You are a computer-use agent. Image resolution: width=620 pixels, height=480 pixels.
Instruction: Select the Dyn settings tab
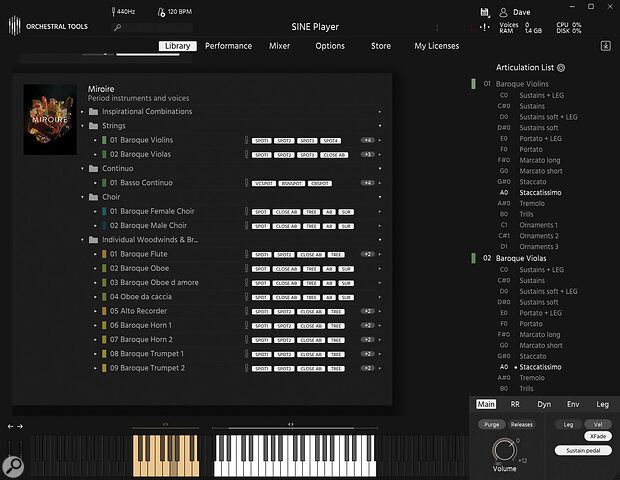pyautogui.click(x=544, y=404)
